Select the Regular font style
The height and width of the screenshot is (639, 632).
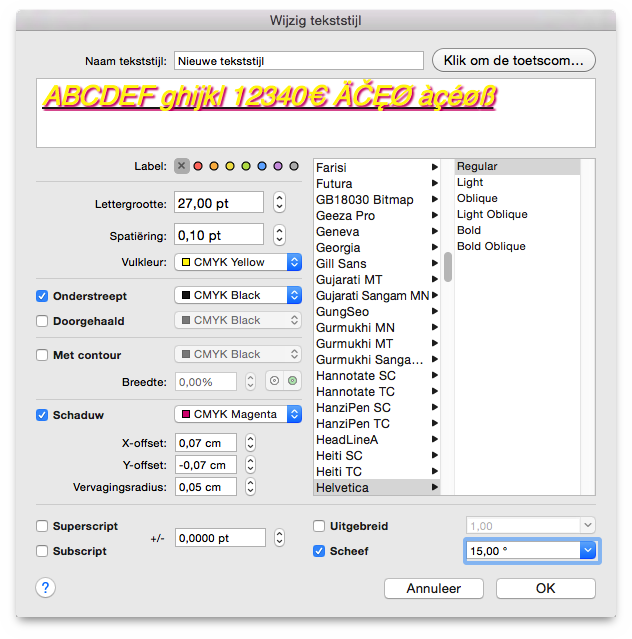tap(517, 166)
